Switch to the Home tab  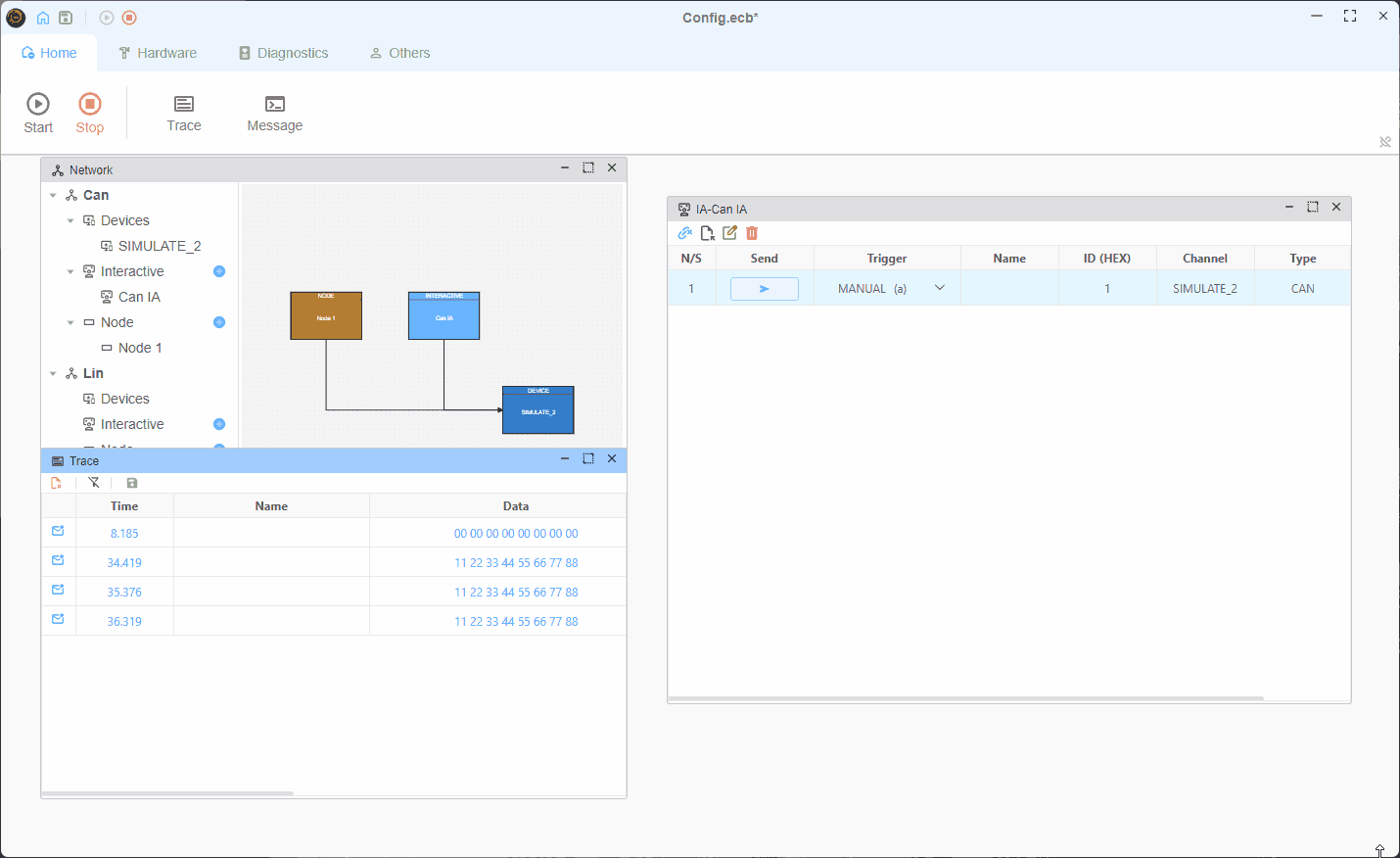(x=49, y=53)
